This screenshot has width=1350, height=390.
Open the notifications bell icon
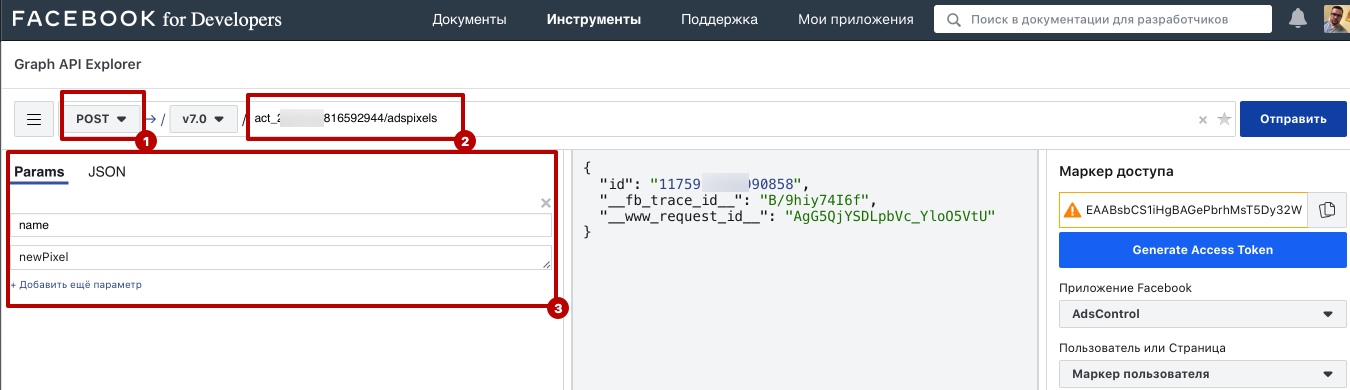click(x=1299, y=19)
